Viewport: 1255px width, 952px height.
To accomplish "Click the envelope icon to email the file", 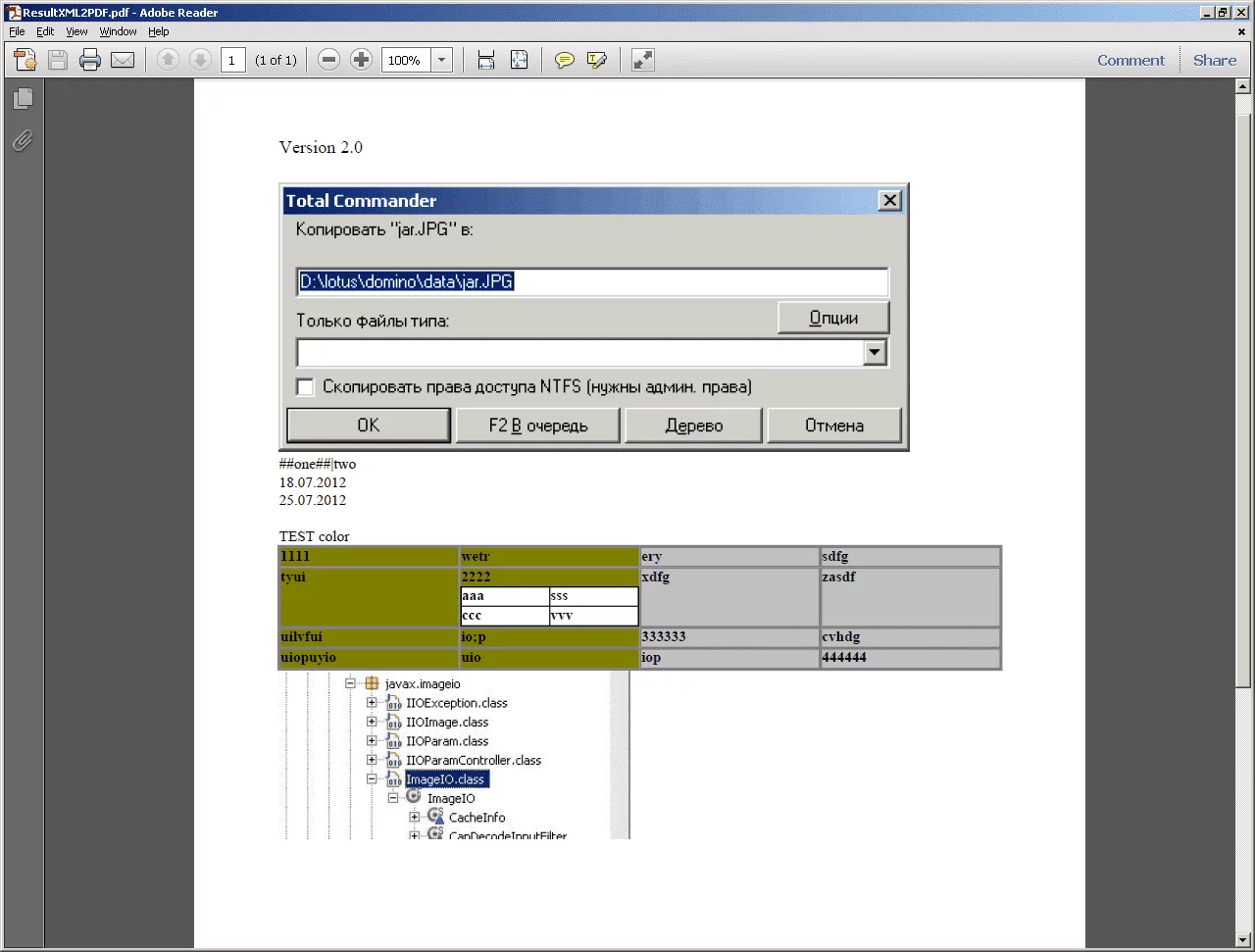I will click(123, 60).
